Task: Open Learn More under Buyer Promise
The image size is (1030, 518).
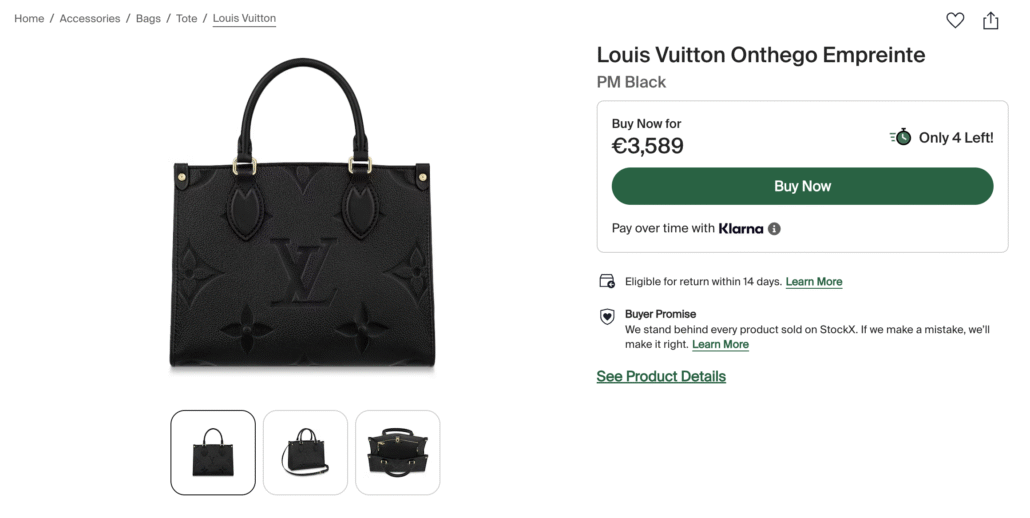Action: [x=720, y=344]
